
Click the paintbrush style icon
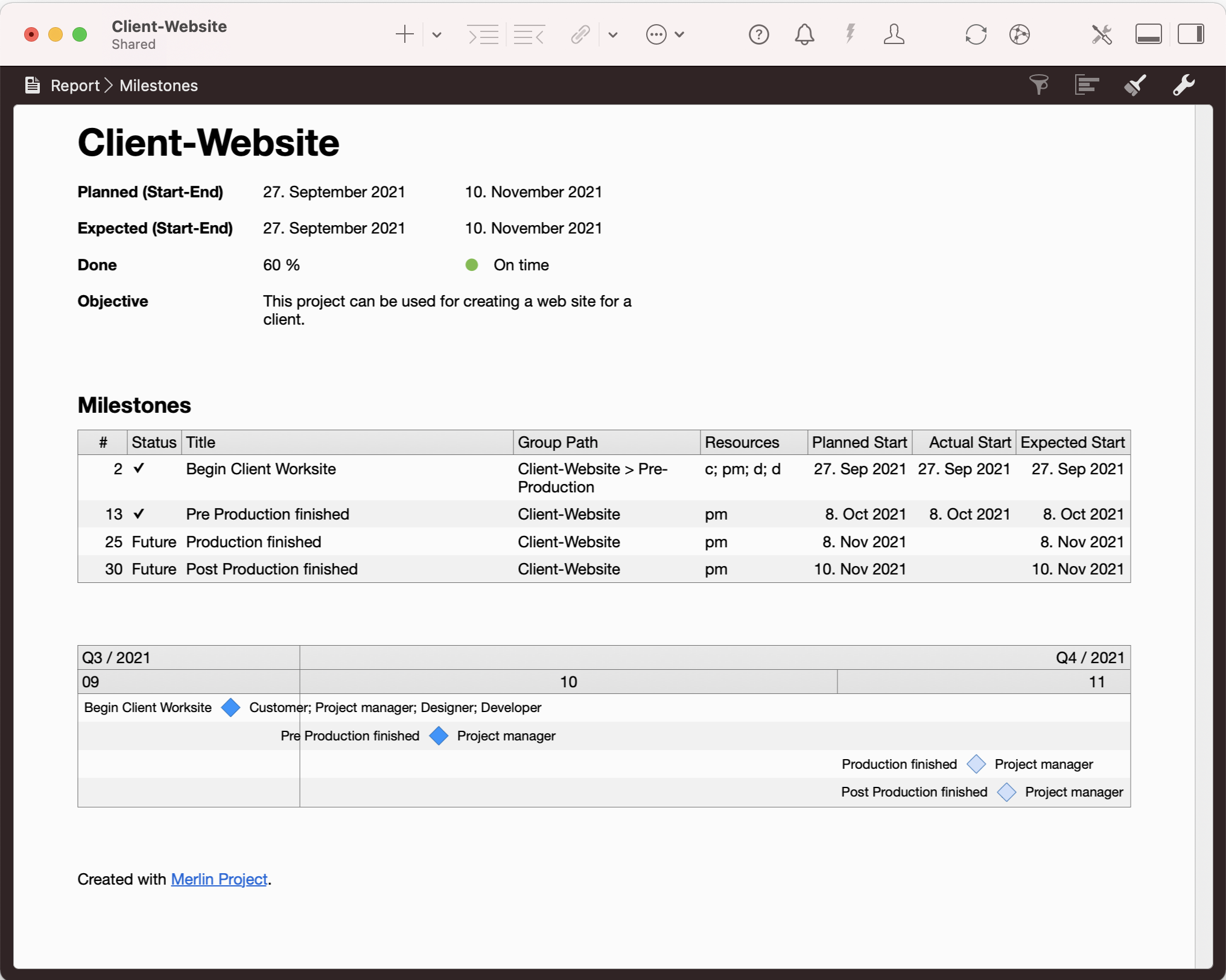coord(1134,85)
